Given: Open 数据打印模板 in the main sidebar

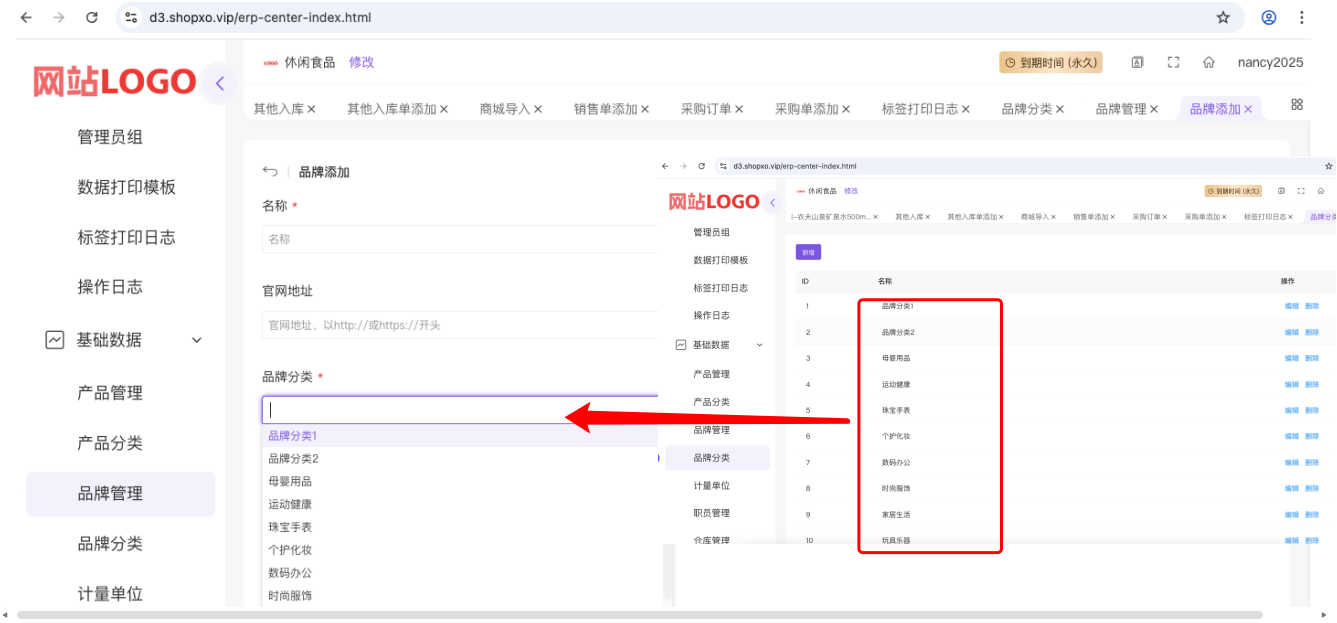Looking at the screenshot, I should coord(126,187).
